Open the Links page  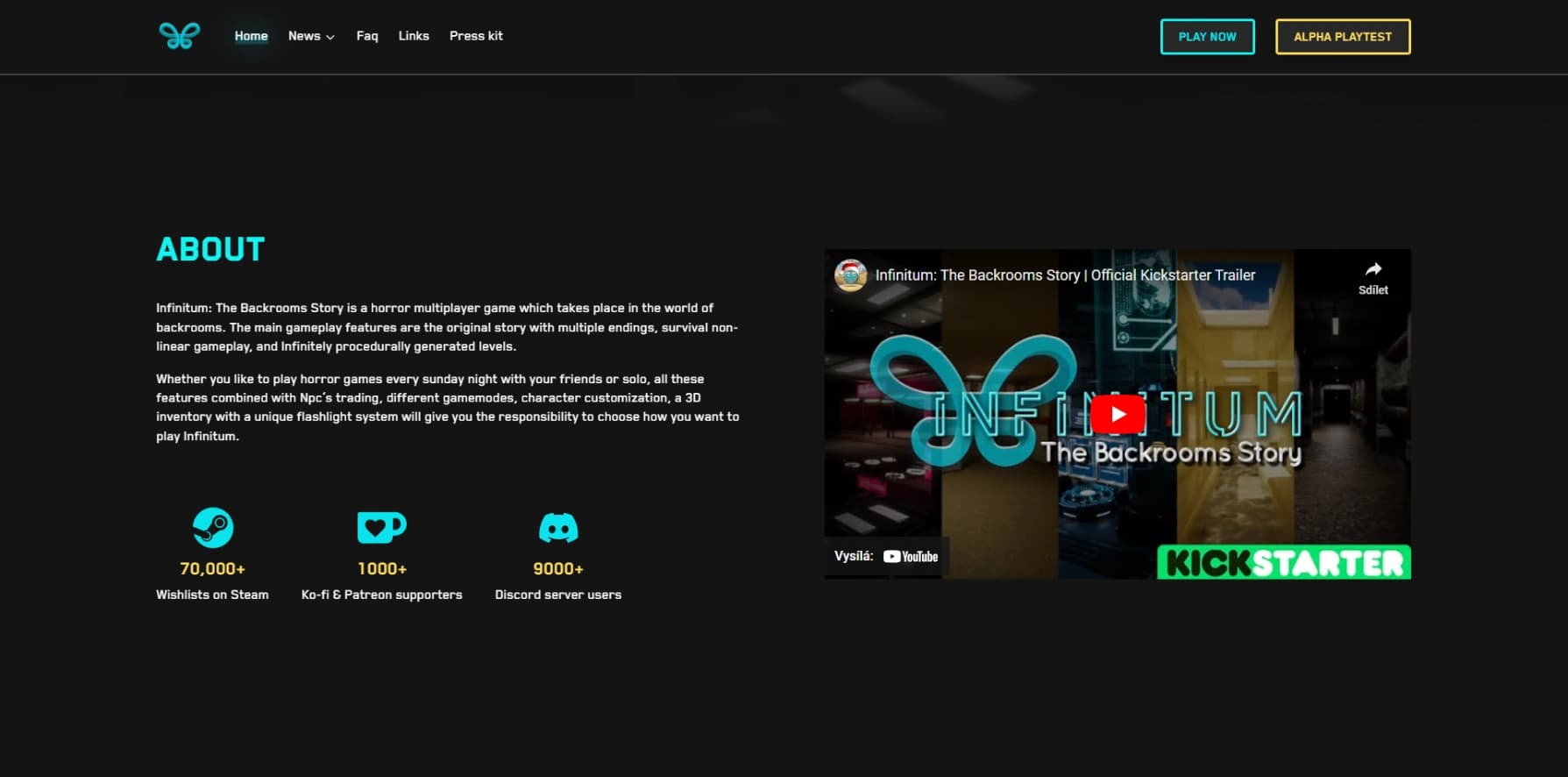tap(414, 36)
